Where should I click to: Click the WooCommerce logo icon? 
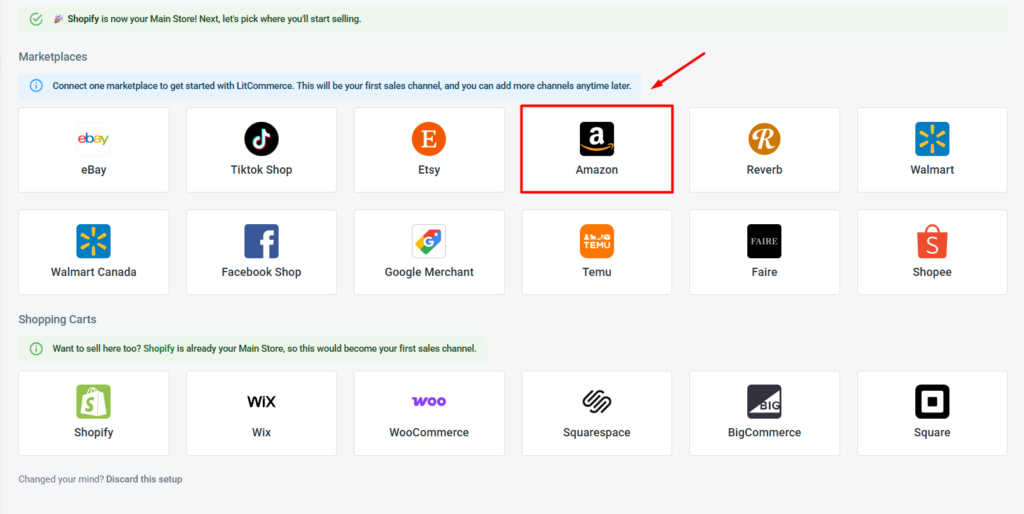[x=429, y=401]
